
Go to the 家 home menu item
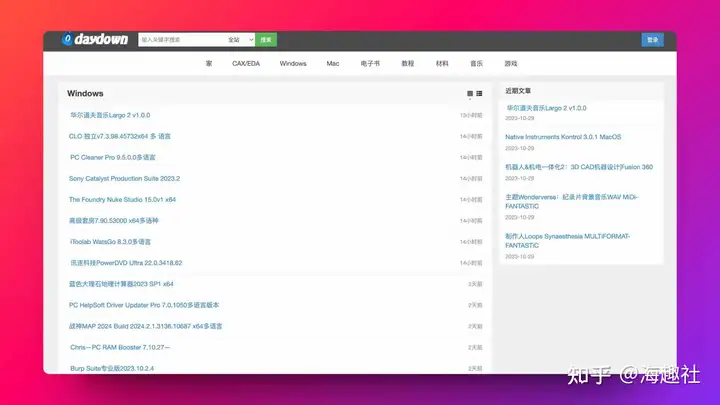pyautogui.click(x=209, y=63)
